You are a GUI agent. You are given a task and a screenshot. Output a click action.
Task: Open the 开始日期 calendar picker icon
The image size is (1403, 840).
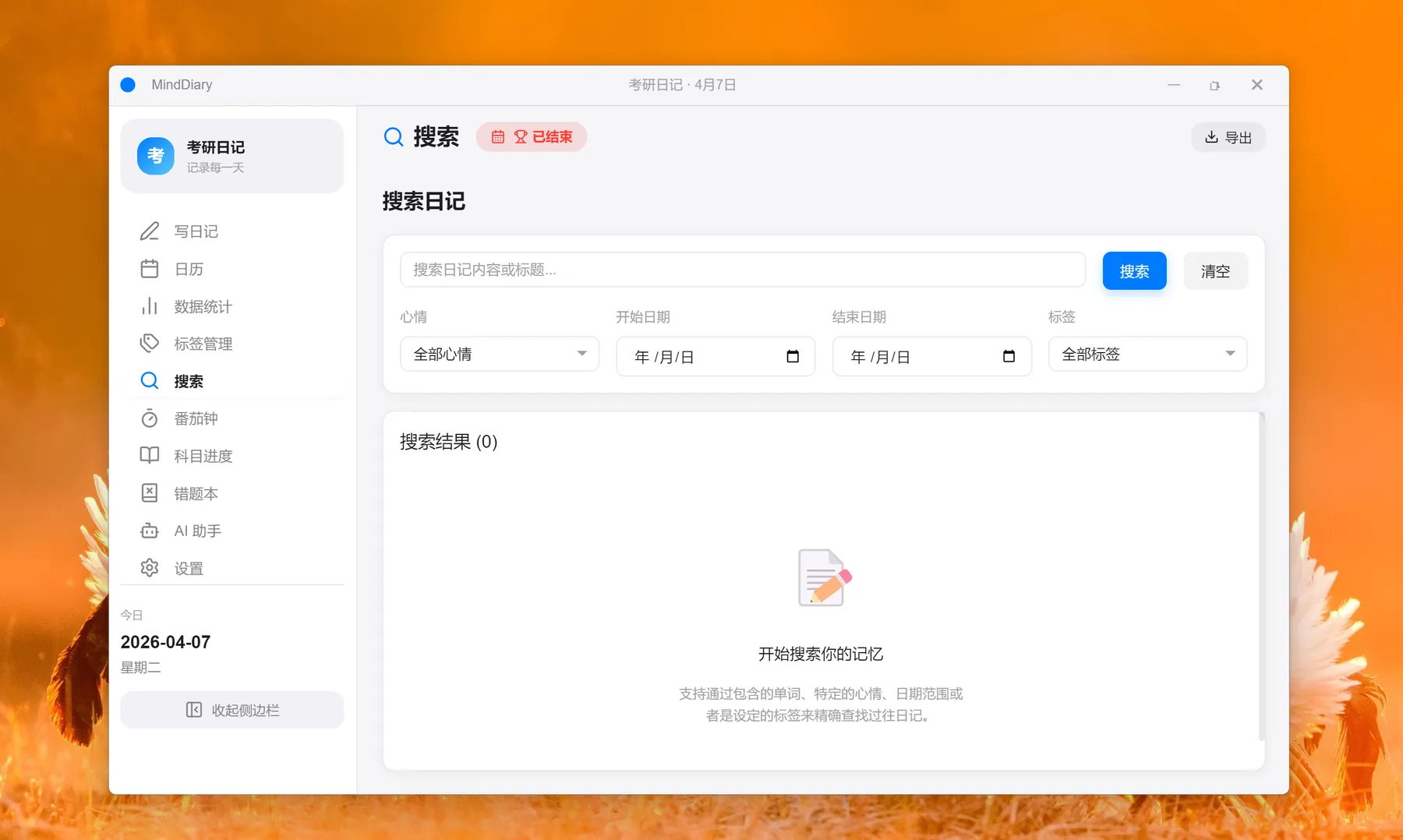pos(793,357)
